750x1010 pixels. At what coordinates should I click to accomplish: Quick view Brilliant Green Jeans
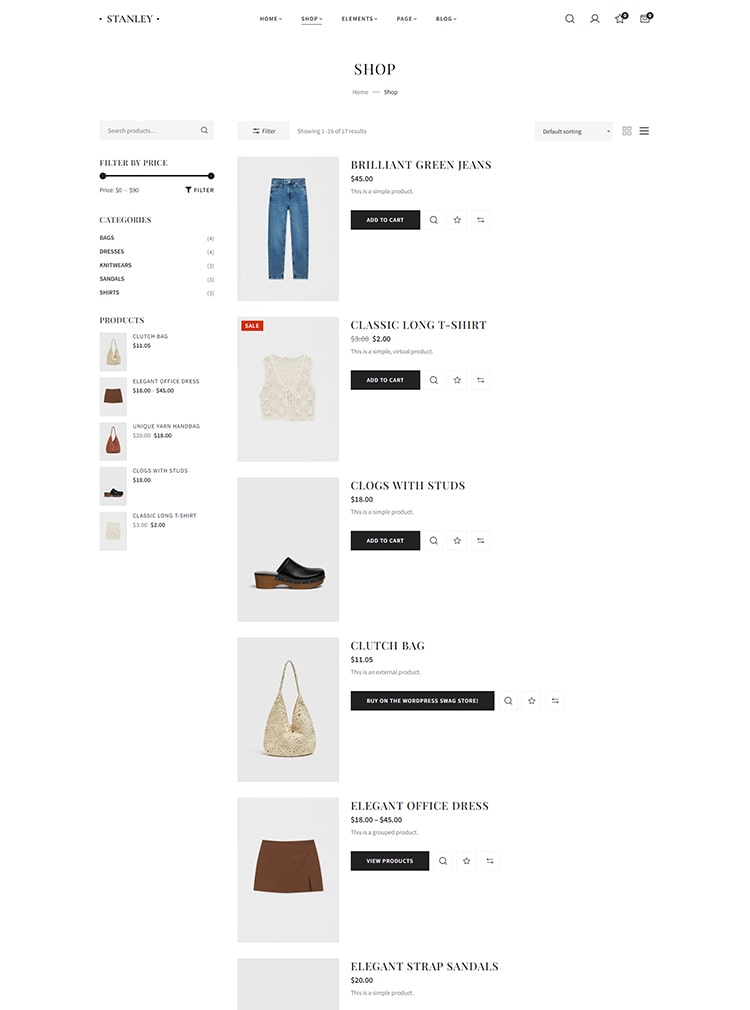coord(434,220)
